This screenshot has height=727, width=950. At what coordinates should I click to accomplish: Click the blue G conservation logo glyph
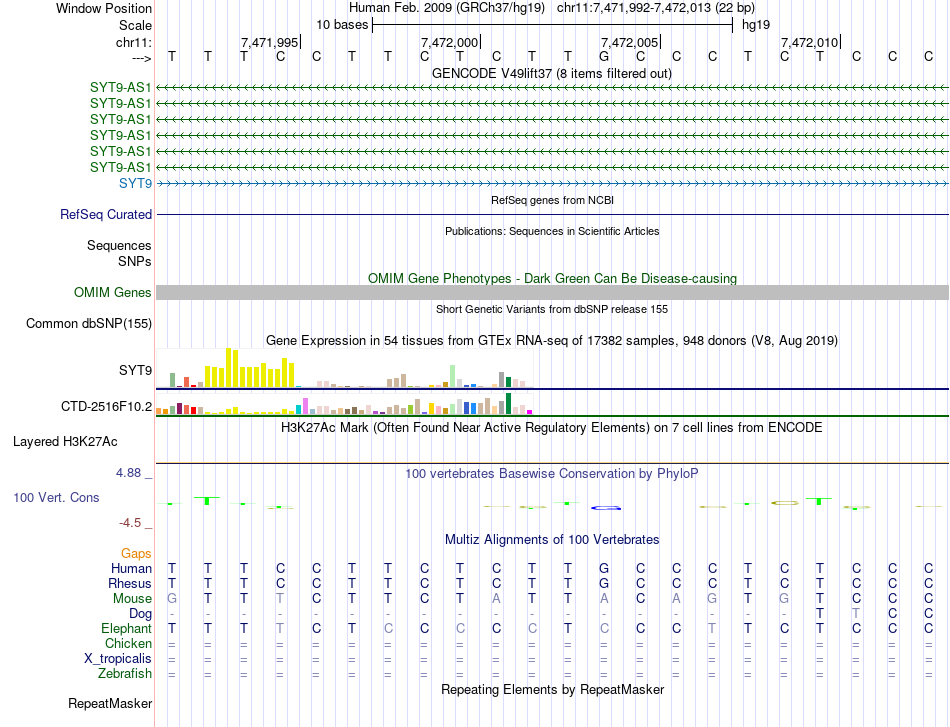606,508
